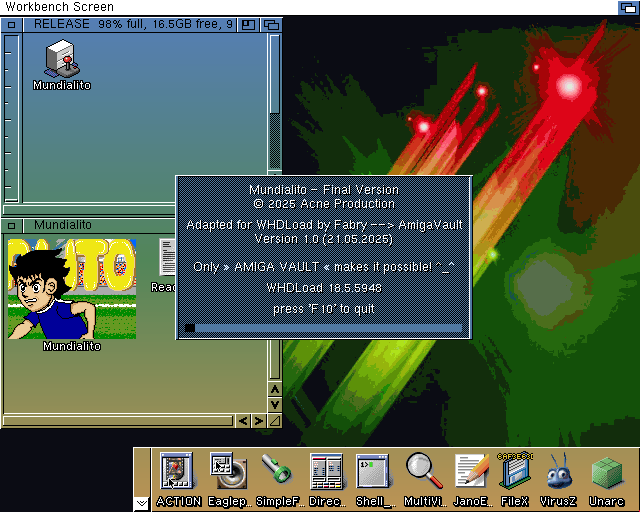The image size is (640, 512).
Task: Click the Workbench Screen depth gadget
Action: 628,7
